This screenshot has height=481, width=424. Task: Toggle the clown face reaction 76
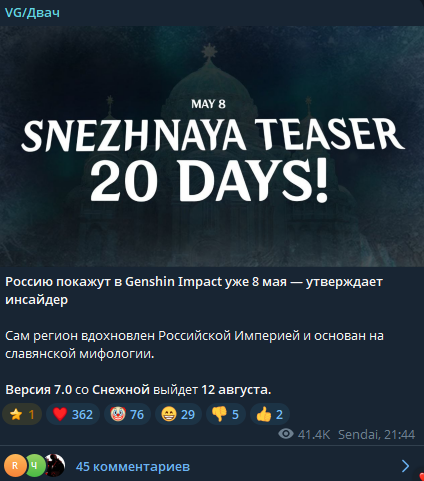pyautogui.click(x=127, y=414)
